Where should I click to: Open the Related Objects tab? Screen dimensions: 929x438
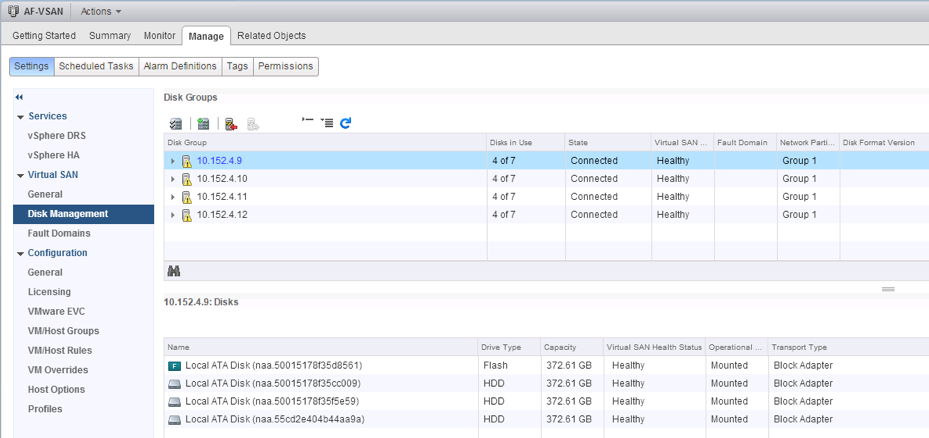[271, 36]
